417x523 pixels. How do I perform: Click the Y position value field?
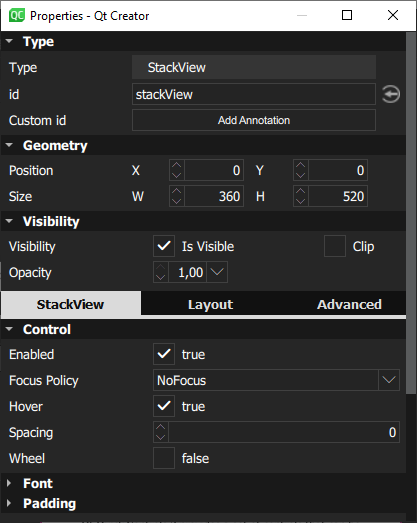338,170
